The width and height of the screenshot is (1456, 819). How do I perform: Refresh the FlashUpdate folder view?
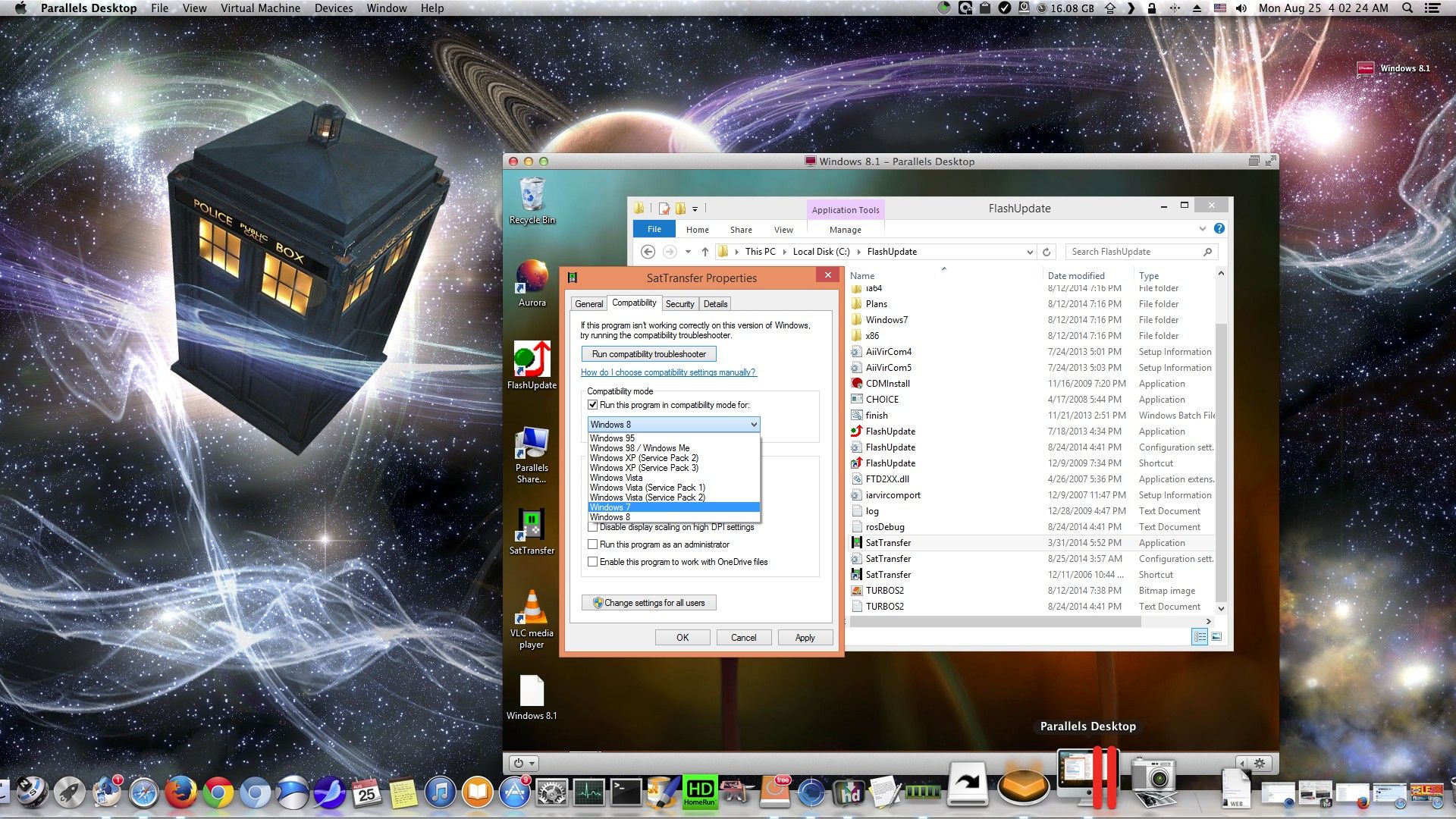[x=1046, y=252]
